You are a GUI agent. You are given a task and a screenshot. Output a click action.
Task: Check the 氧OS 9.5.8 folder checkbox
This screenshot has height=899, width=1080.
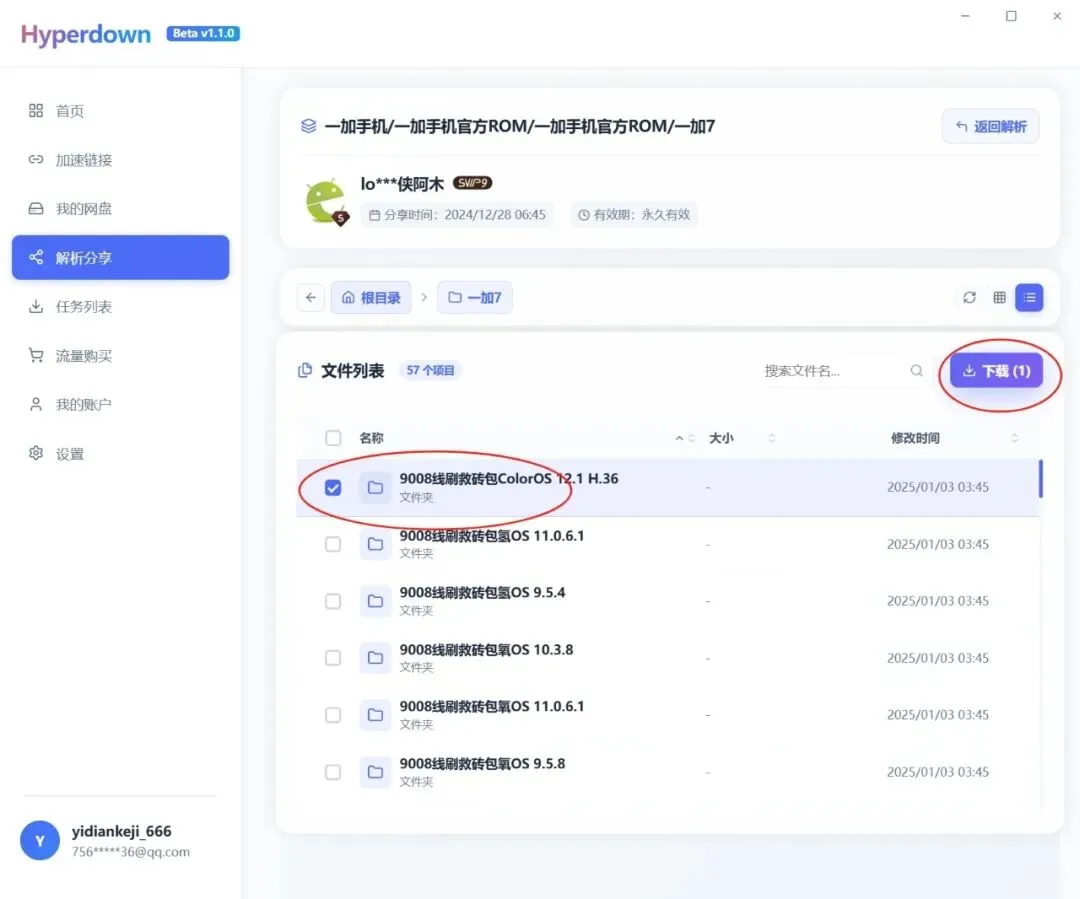pos(333,772)
